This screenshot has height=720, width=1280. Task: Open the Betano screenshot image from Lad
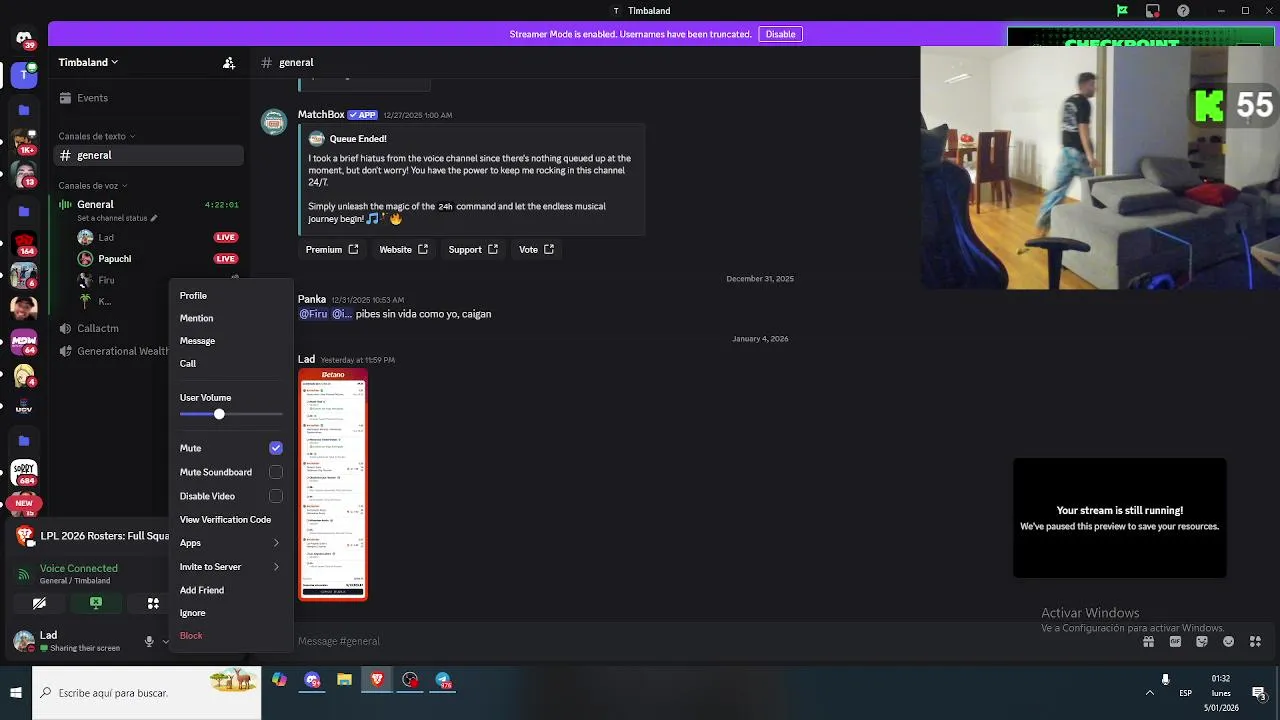point(333,485)
